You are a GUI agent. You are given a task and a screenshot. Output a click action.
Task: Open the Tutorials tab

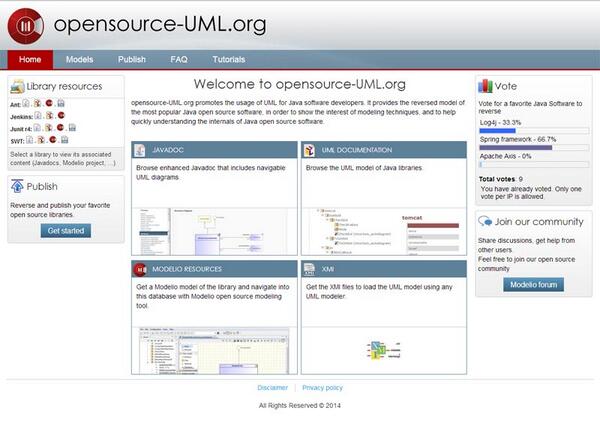pyautogui.click(x=229, y=60)
